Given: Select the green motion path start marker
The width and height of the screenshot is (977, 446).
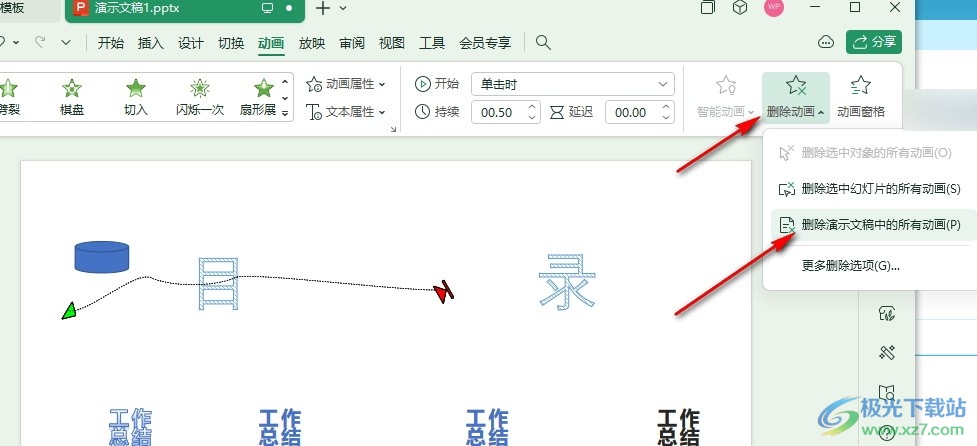Looking at the screenshot, I should coord(69,310).
